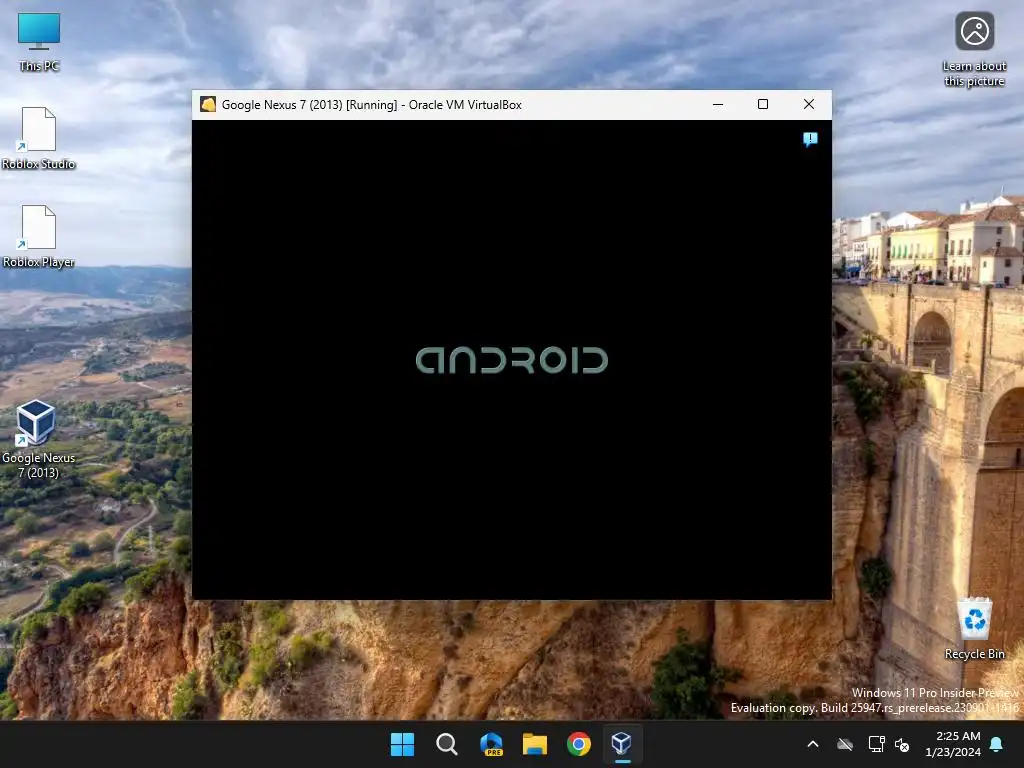1024x768 pixels.
Task: Open the Windows Start menu
Action: (402, 744)
